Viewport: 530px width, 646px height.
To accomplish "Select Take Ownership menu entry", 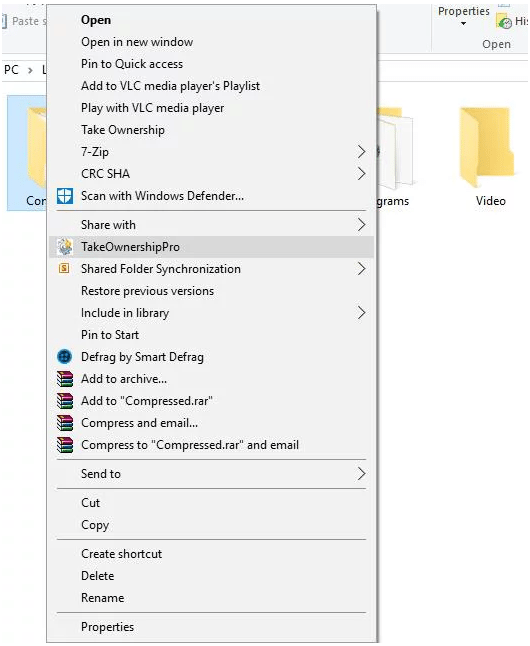I will (211, 130).
